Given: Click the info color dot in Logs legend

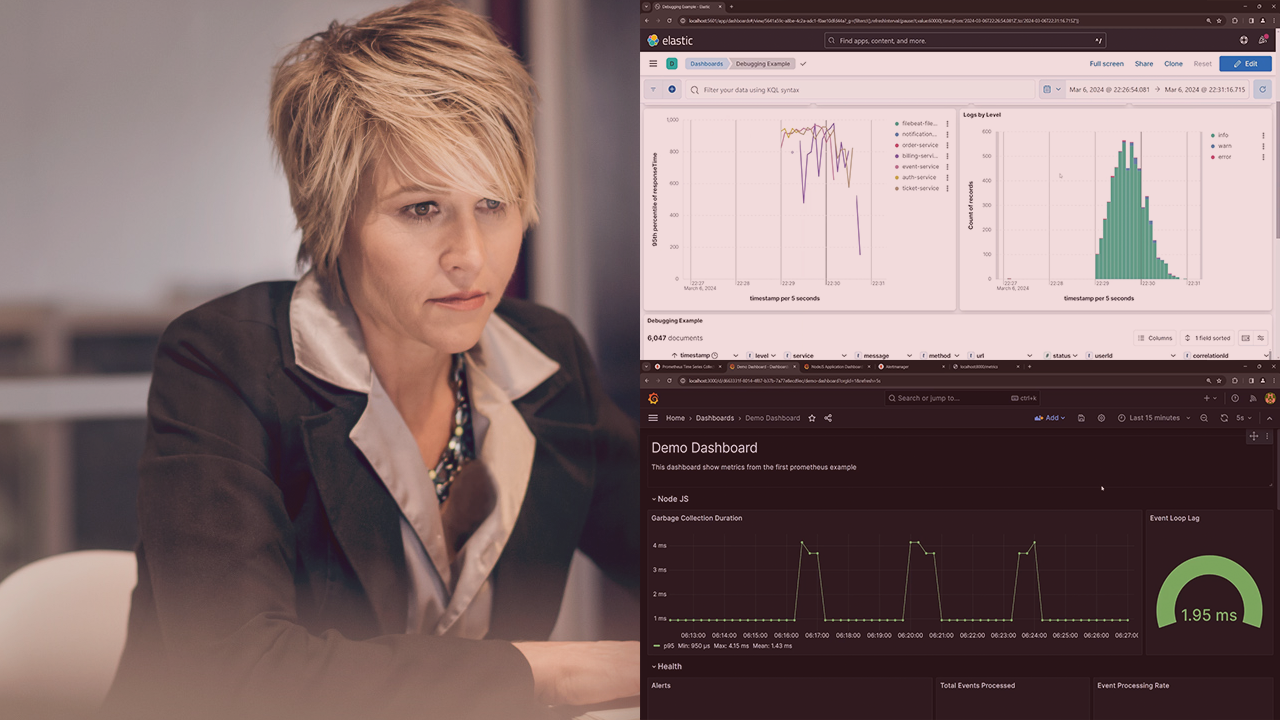Looking at the screenshot, I should pos(1213,135).
